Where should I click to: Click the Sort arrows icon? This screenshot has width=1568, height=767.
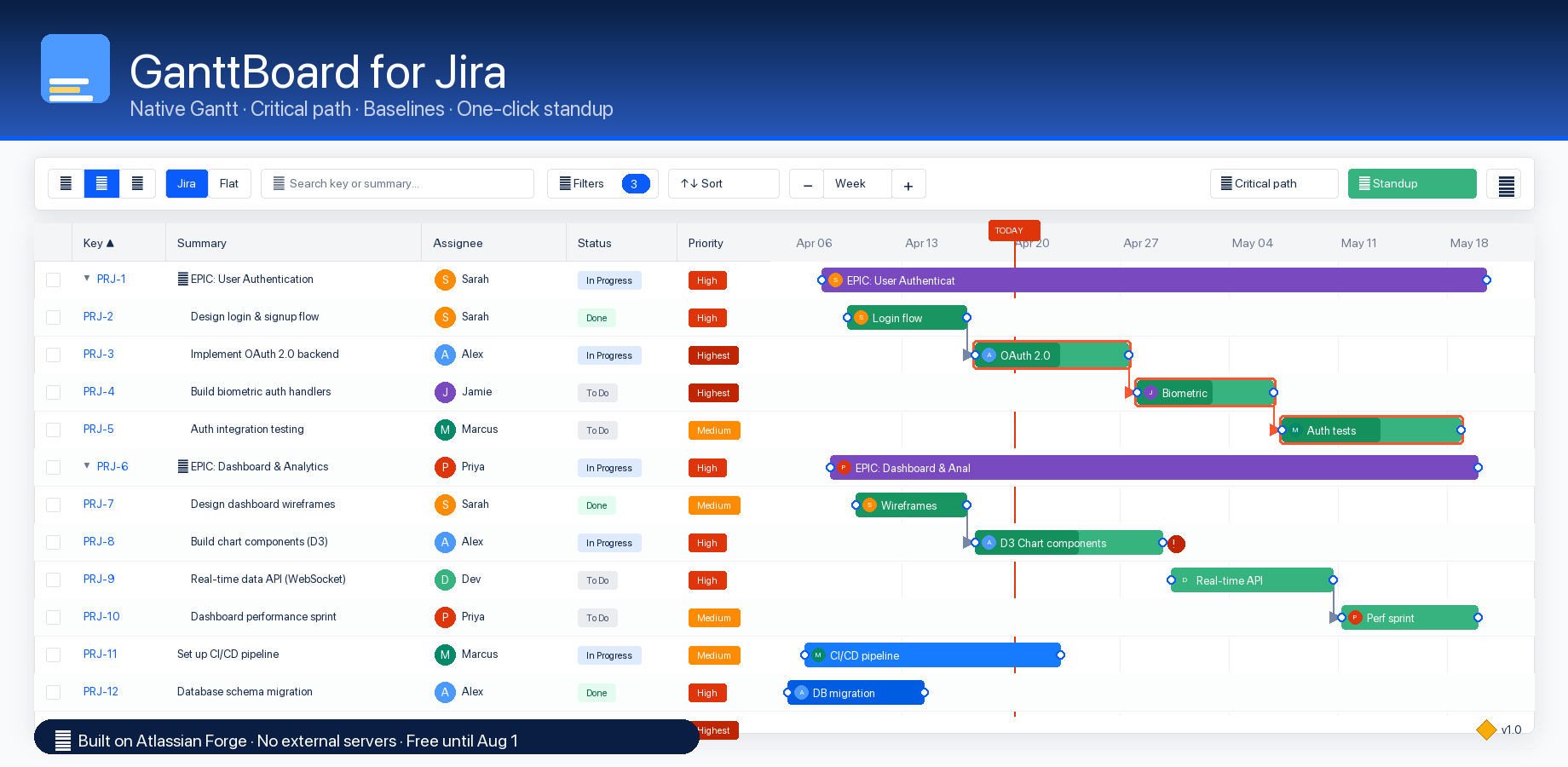(690, 183)
